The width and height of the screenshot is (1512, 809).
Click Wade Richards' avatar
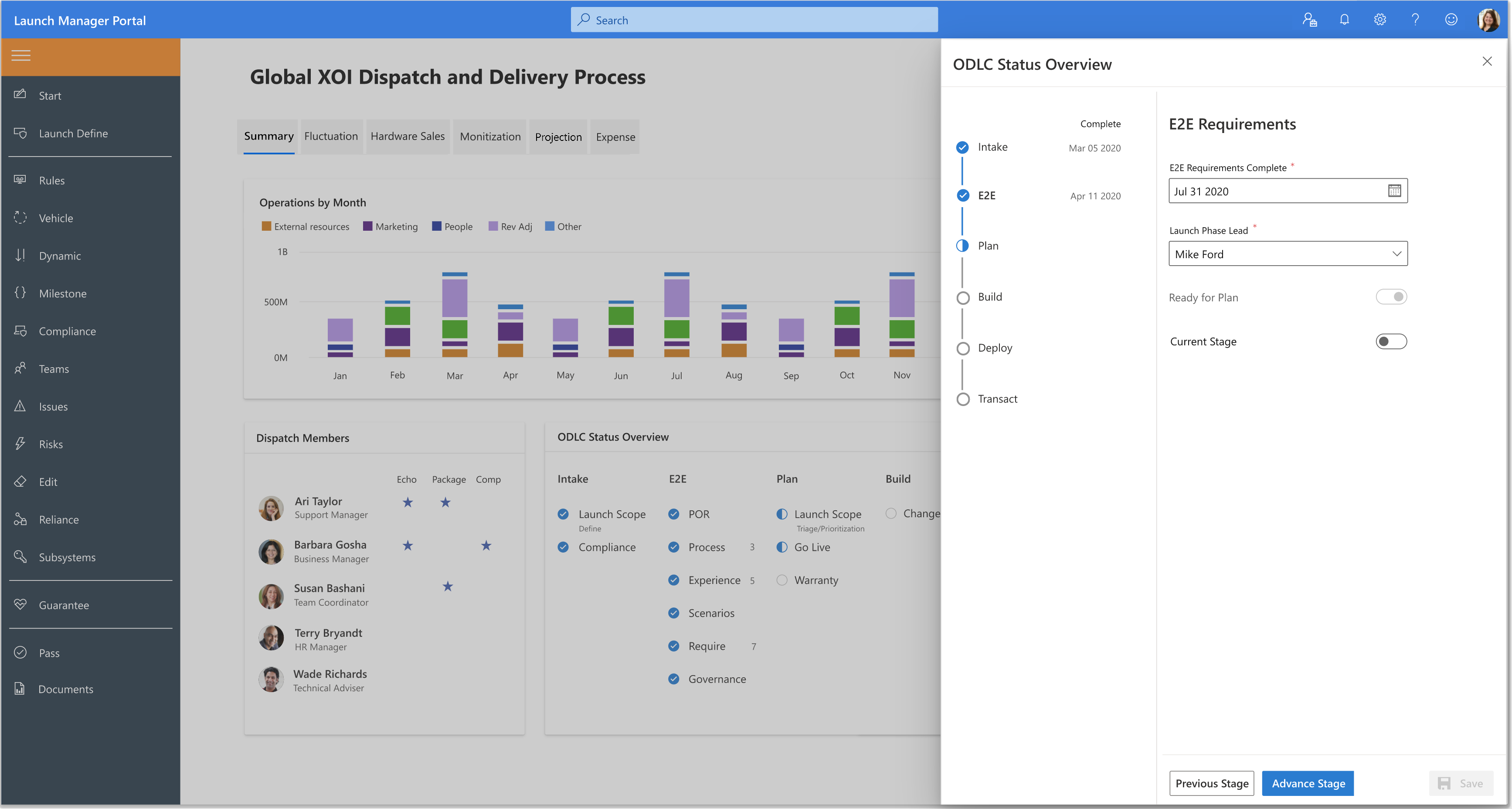pos(271,680)
